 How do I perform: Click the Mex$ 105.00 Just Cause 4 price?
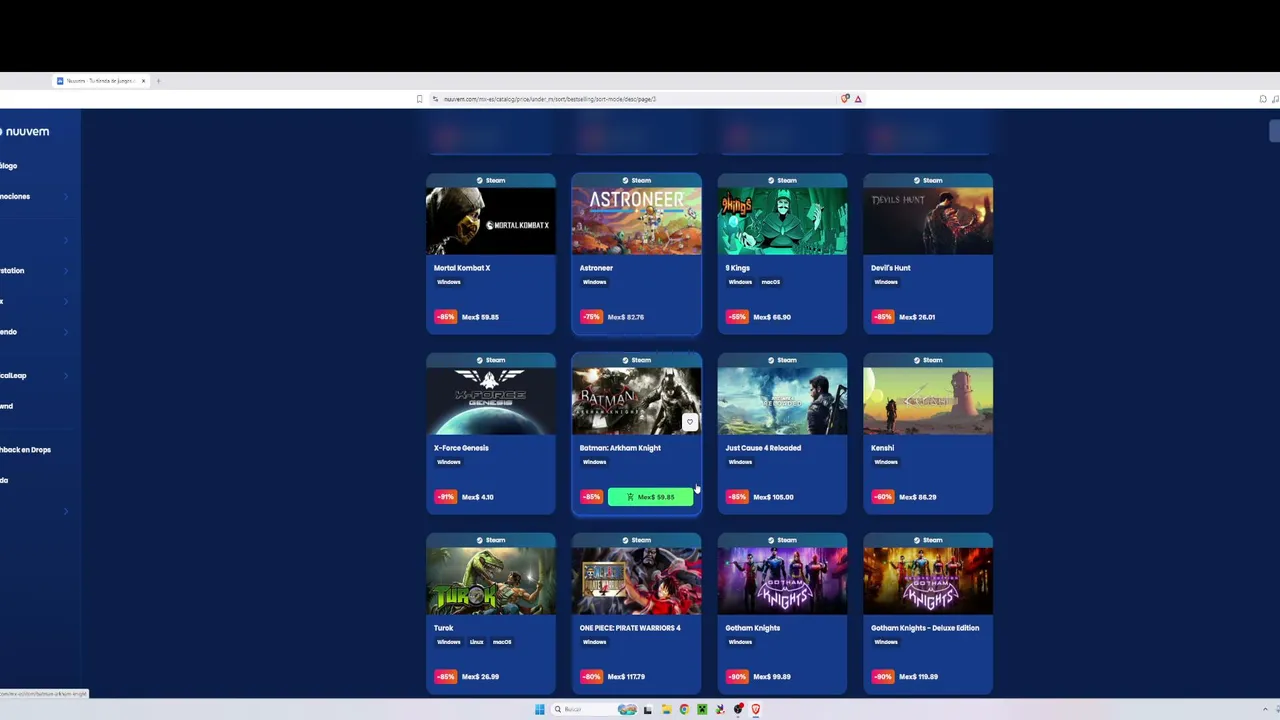pyautogui.click(x=773, y=497)
